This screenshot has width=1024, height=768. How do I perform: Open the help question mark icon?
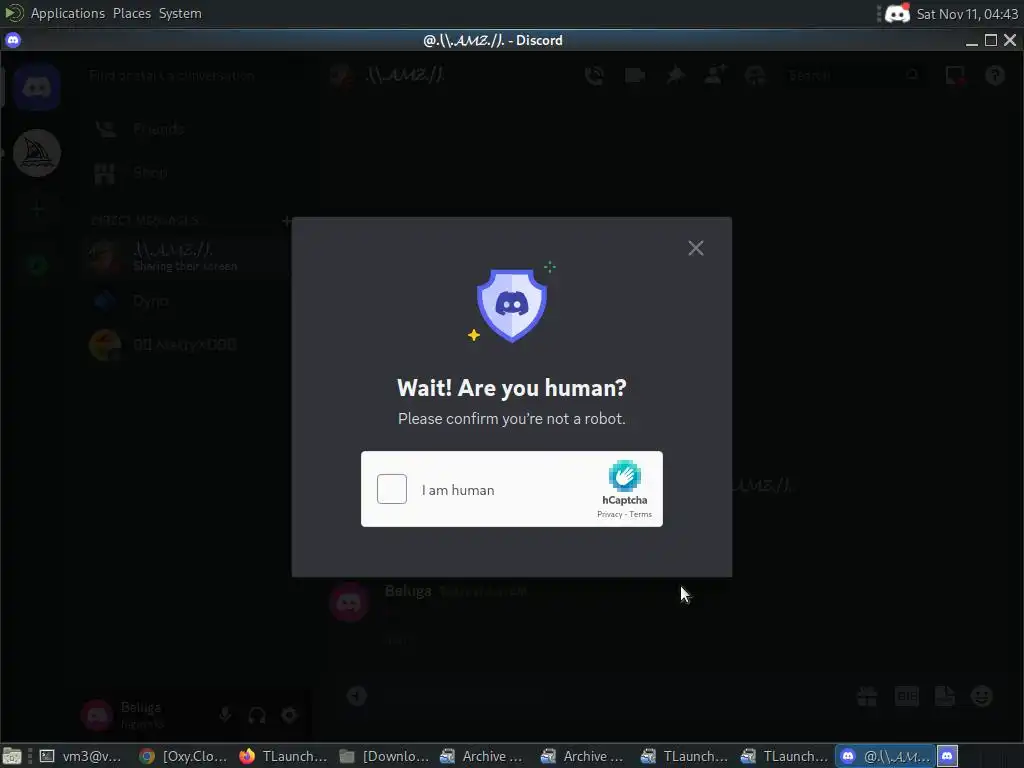click(995, 76)
